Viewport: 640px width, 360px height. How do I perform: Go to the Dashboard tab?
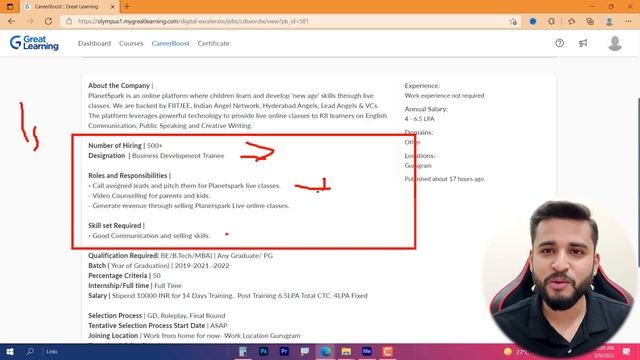(x=94, y=43)
